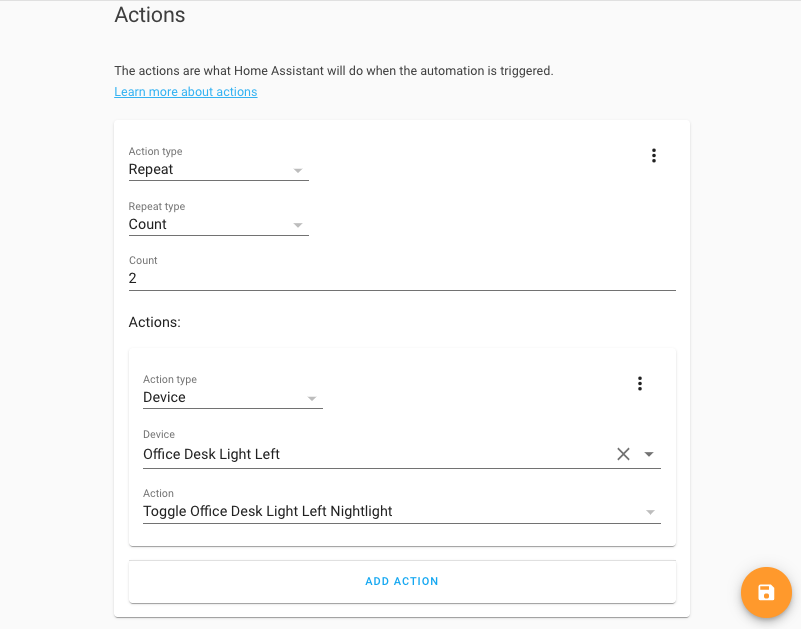Click the Device text box to search devices

tap(350, 454)
